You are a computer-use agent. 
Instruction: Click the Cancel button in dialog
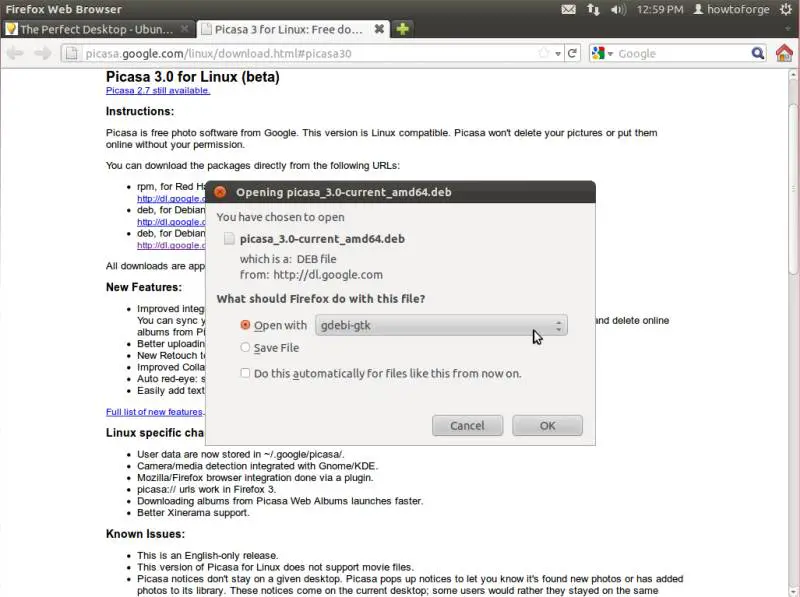(x=467, y=426)
